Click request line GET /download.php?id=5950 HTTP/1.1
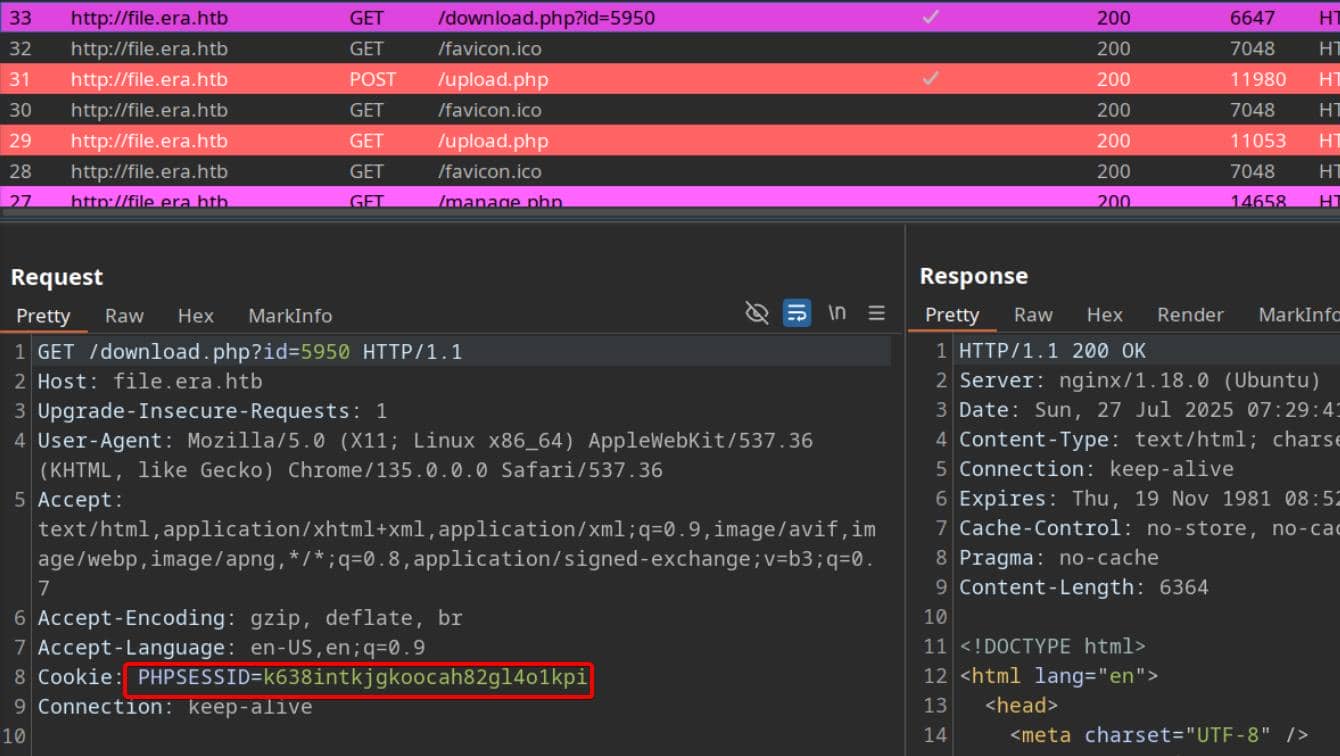This screenshot has height=756, width=1340. pos(250,352)
